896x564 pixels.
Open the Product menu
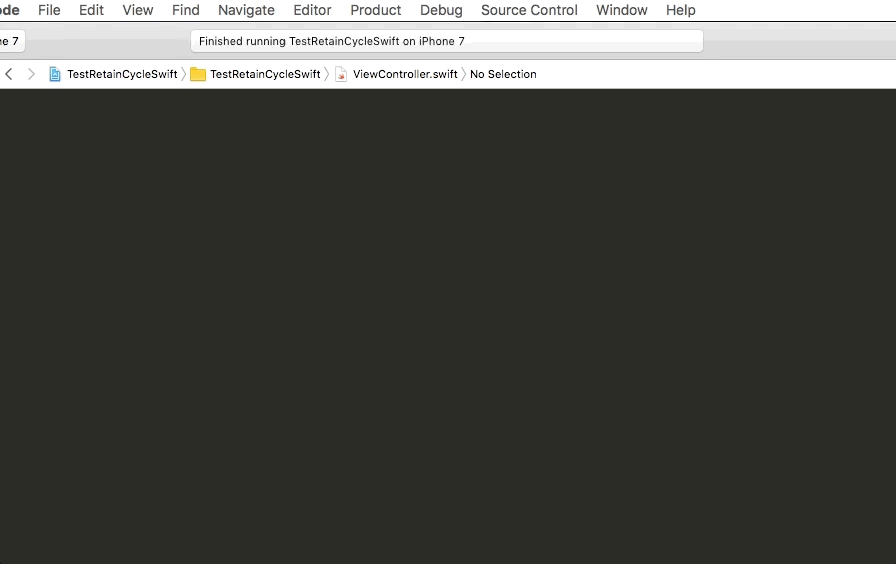[x=375, y=10]
